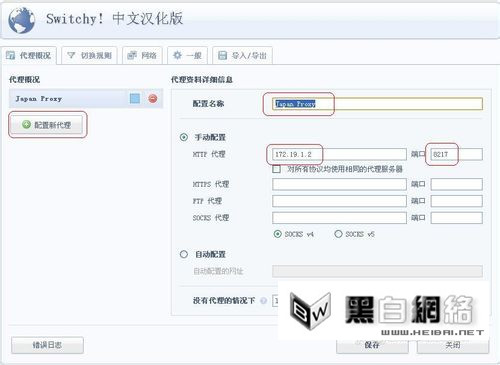Screen dimensions: 500x365
Task: Select the 手动配置 radio button
Action: 184,137
